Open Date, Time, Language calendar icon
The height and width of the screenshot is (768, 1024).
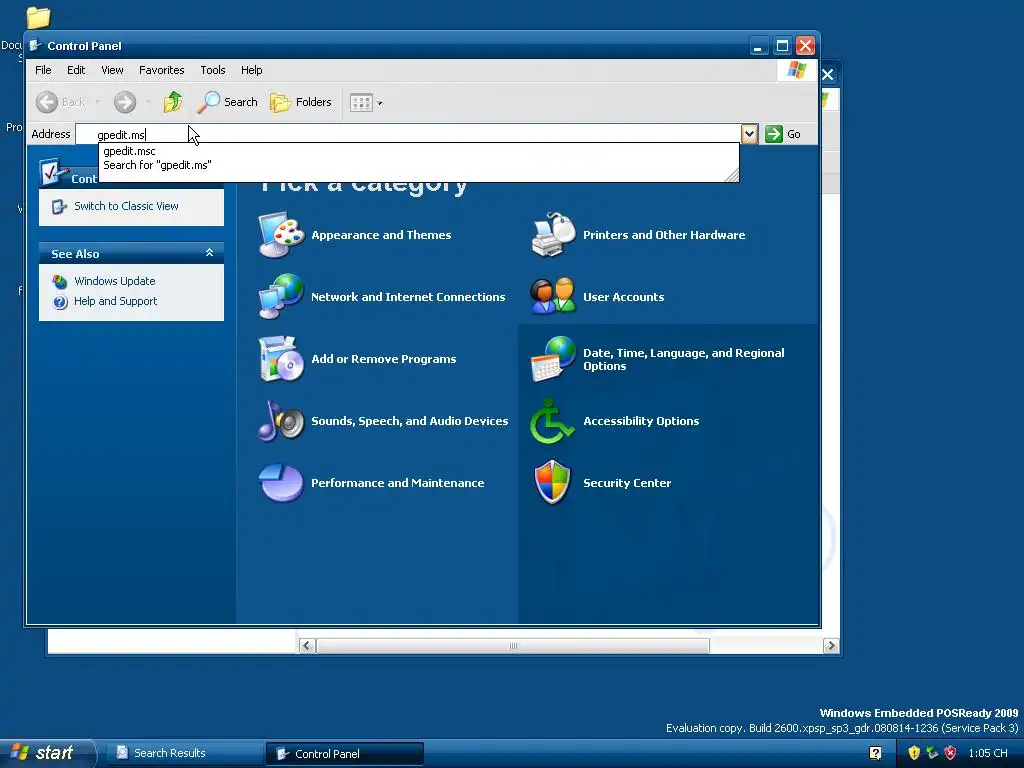(x=553, y=359)
